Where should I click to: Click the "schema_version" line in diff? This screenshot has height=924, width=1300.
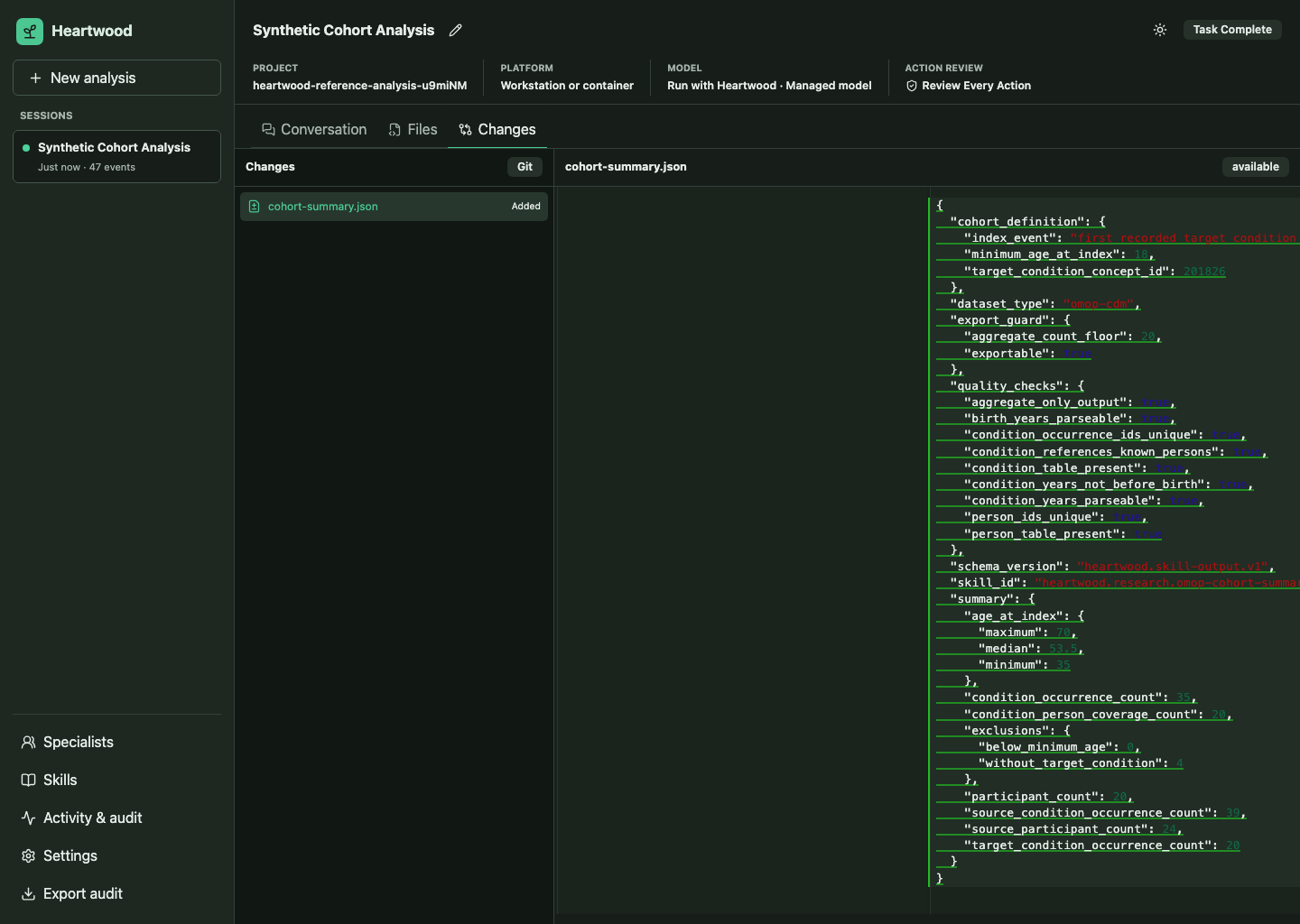(1106, 567)
